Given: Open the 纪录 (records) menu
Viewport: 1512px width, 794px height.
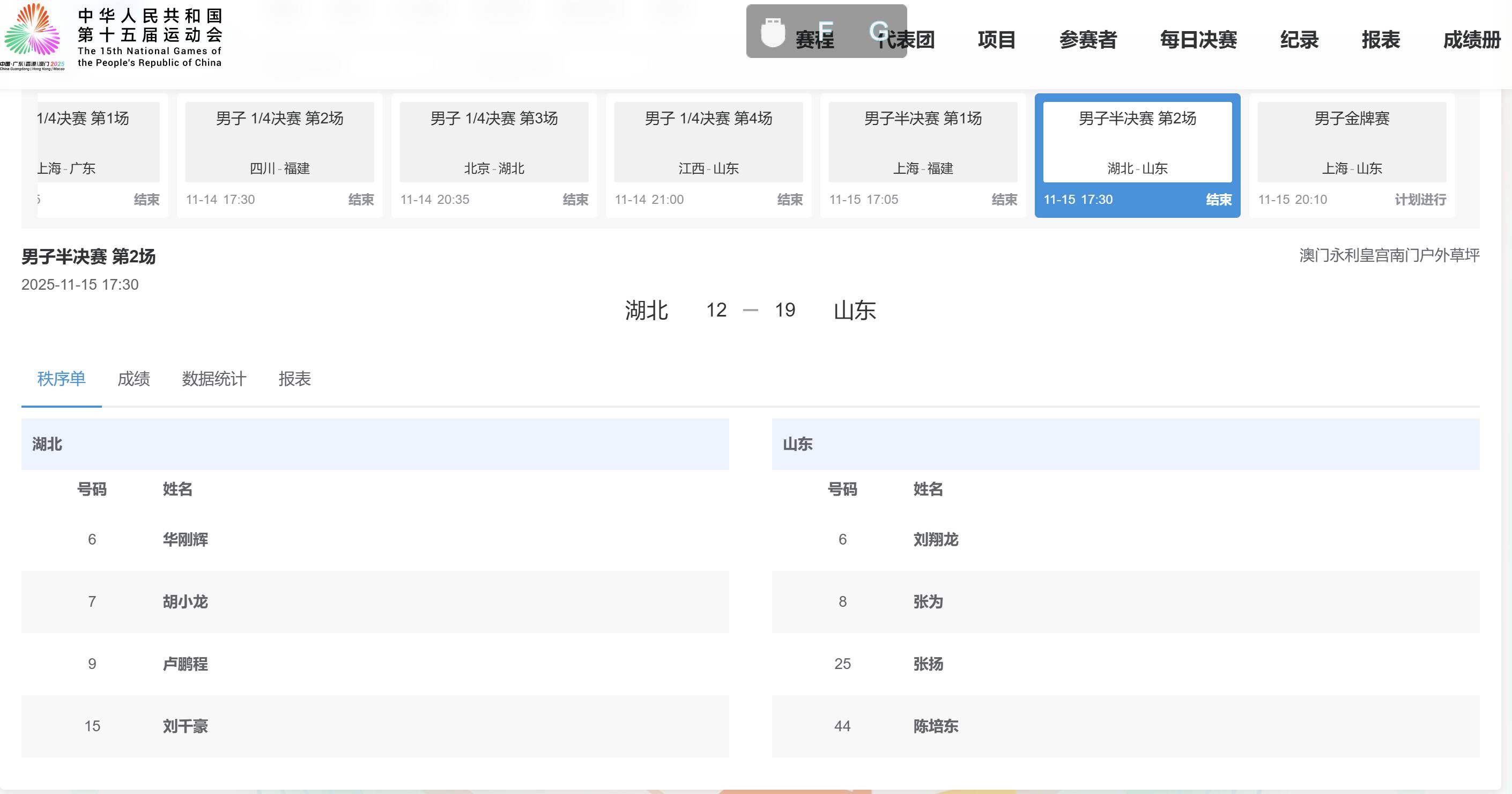Looking at the screenshot, I should [x=1300, y=40].
